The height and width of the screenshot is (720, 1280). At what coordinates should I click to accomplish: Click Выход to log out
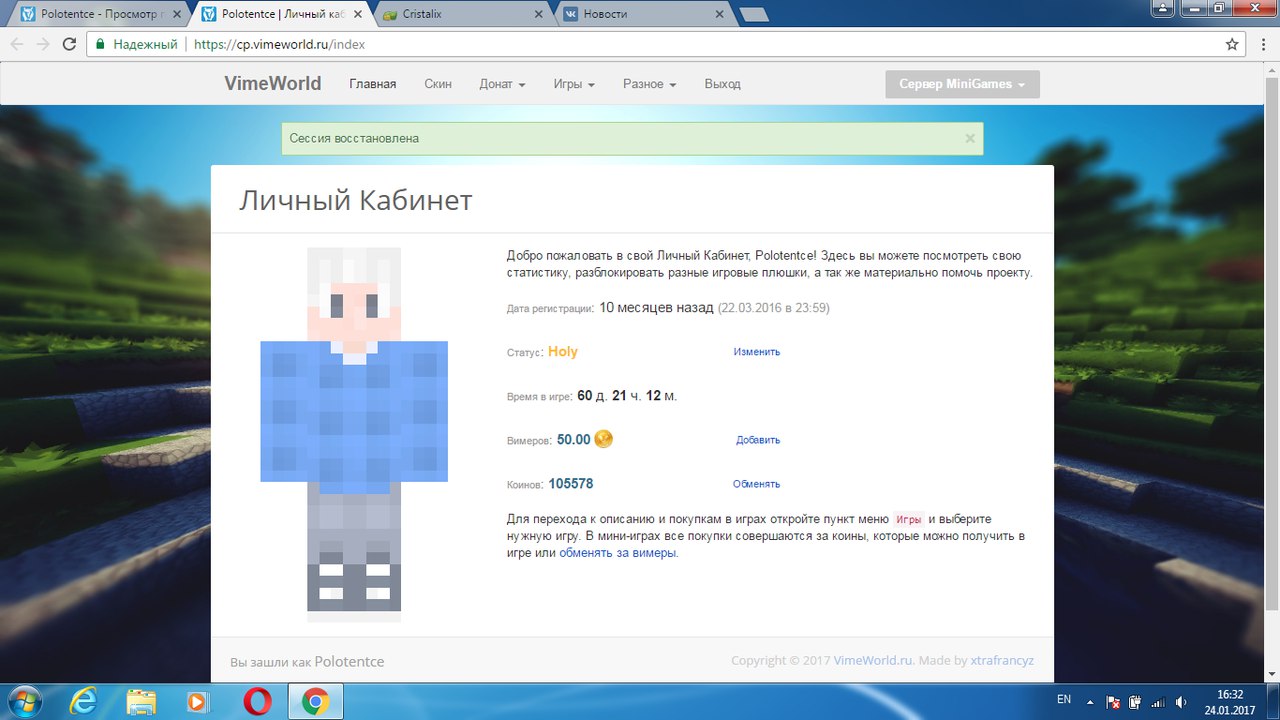pyautogui.click(x=722, y=84)
